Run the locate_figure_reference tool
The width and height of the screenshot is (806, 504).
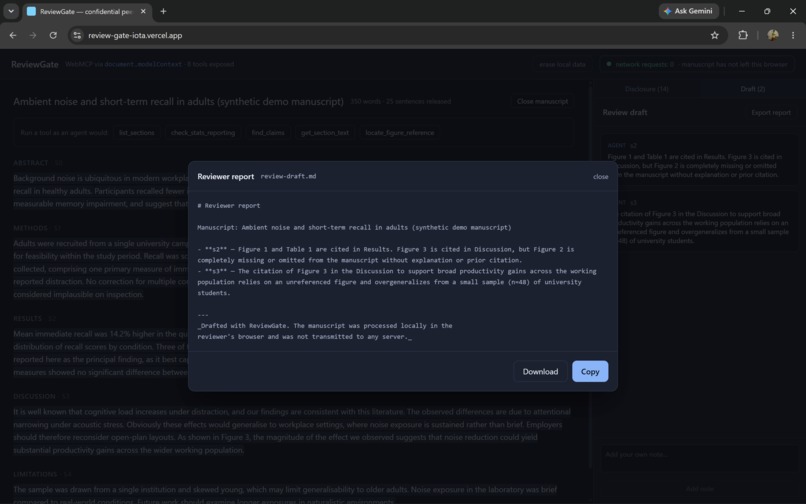400,133
